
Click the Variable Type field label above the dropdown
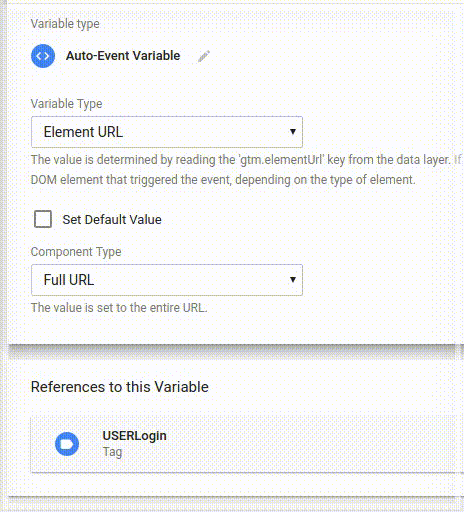coord(66,104)
